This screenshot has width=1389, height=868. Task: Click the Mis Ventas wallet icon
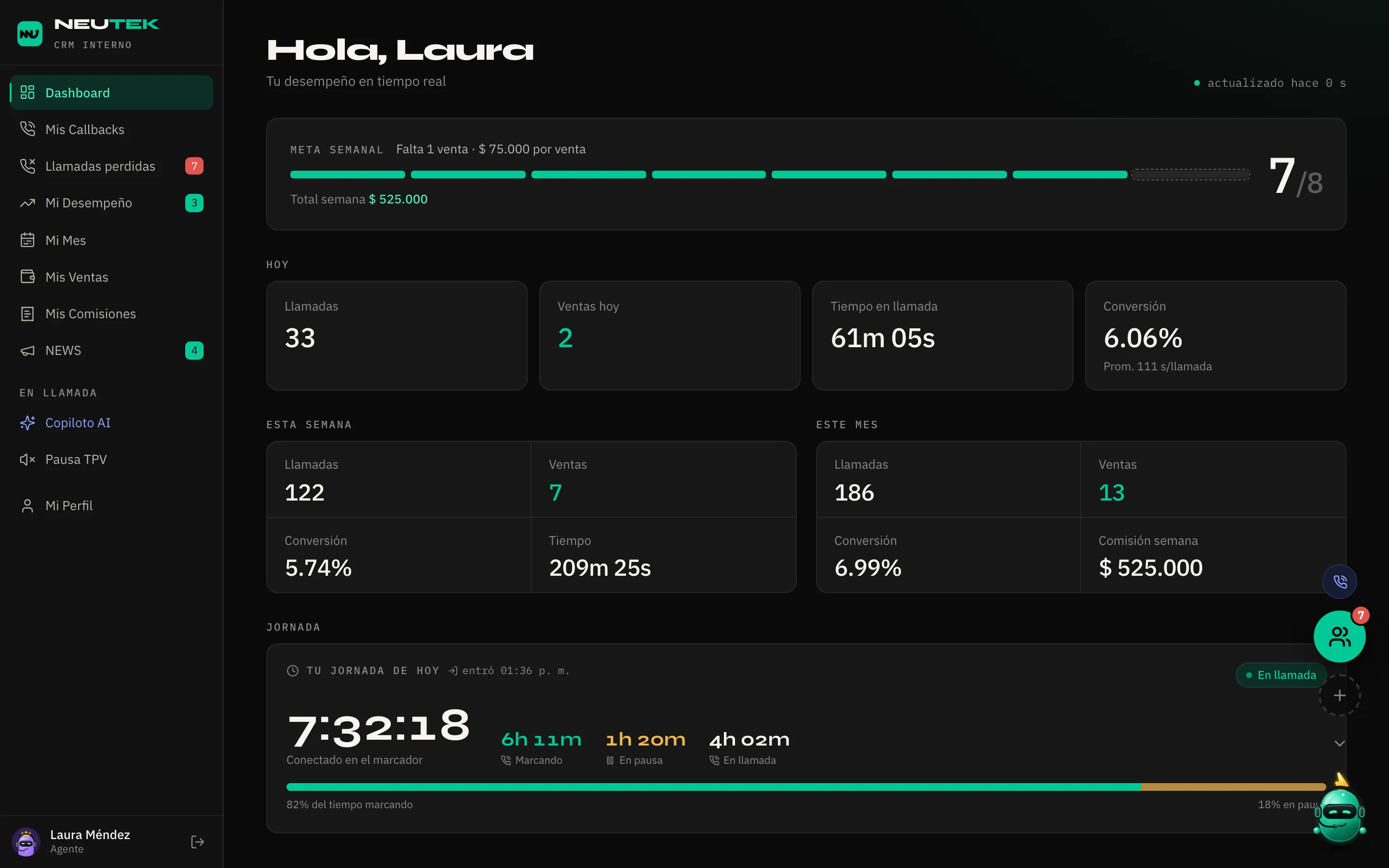(27, 277)
